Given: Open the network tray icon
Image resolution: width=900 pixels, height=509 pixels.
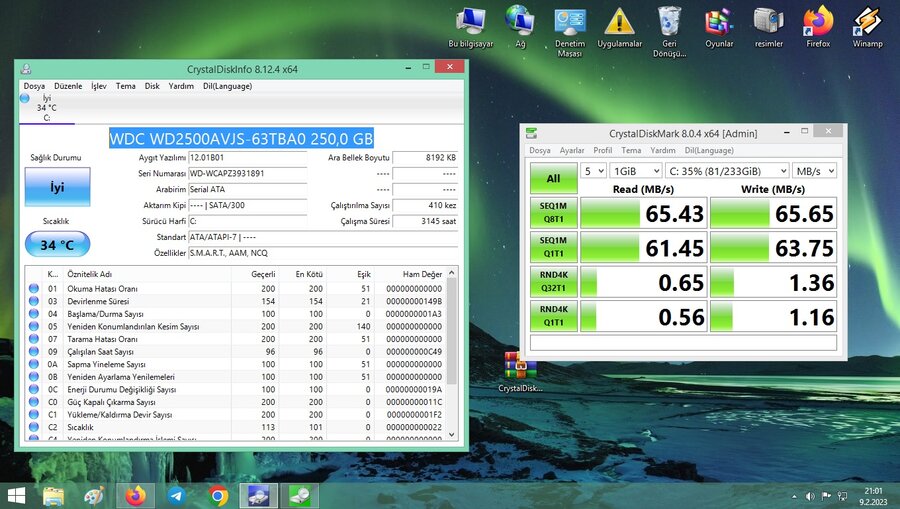Looking at the screenshot, I should (842, 496).
